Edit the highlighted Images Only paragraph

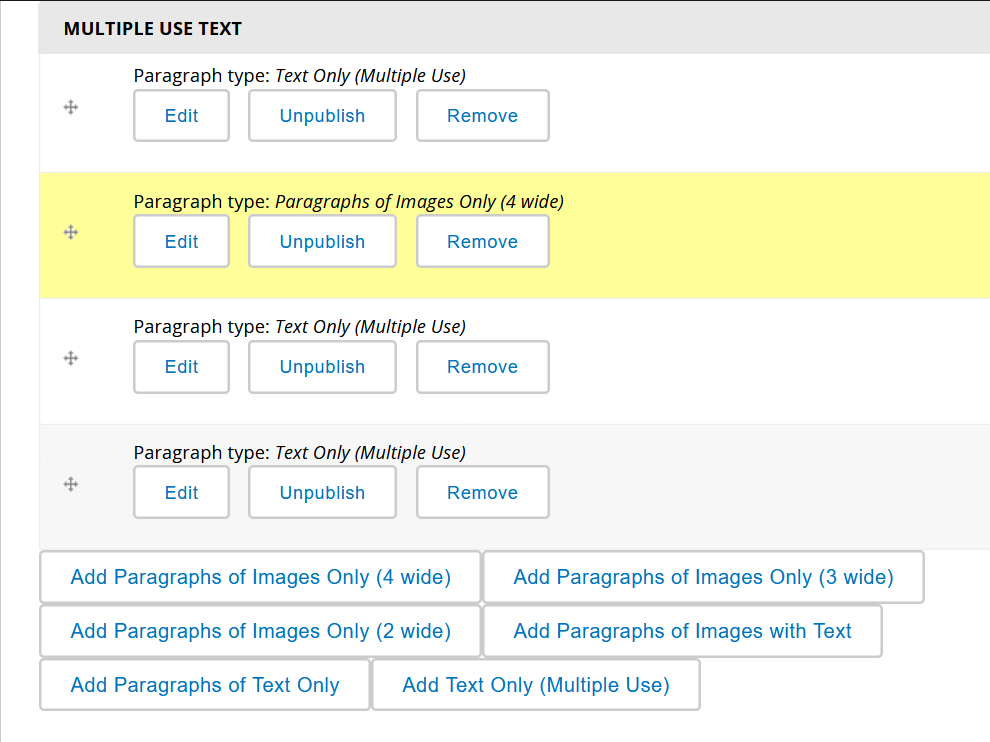coord(181,241)
